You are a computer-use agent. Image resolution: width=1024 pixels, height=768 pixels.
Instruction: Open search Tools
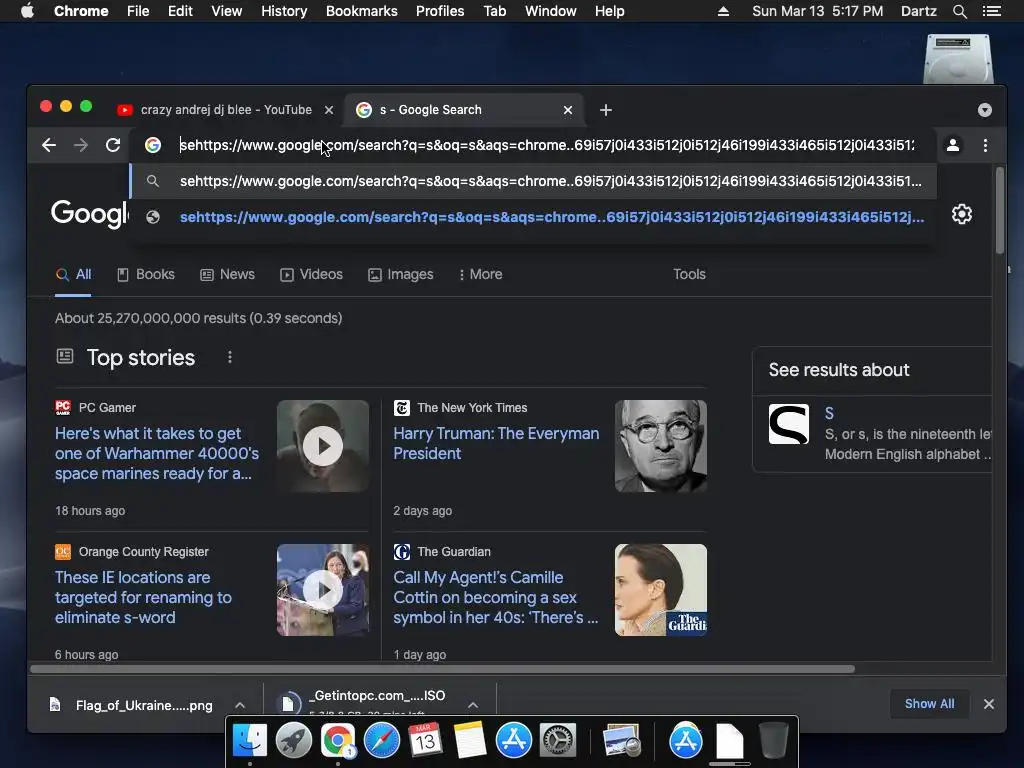tap(689, 274)
